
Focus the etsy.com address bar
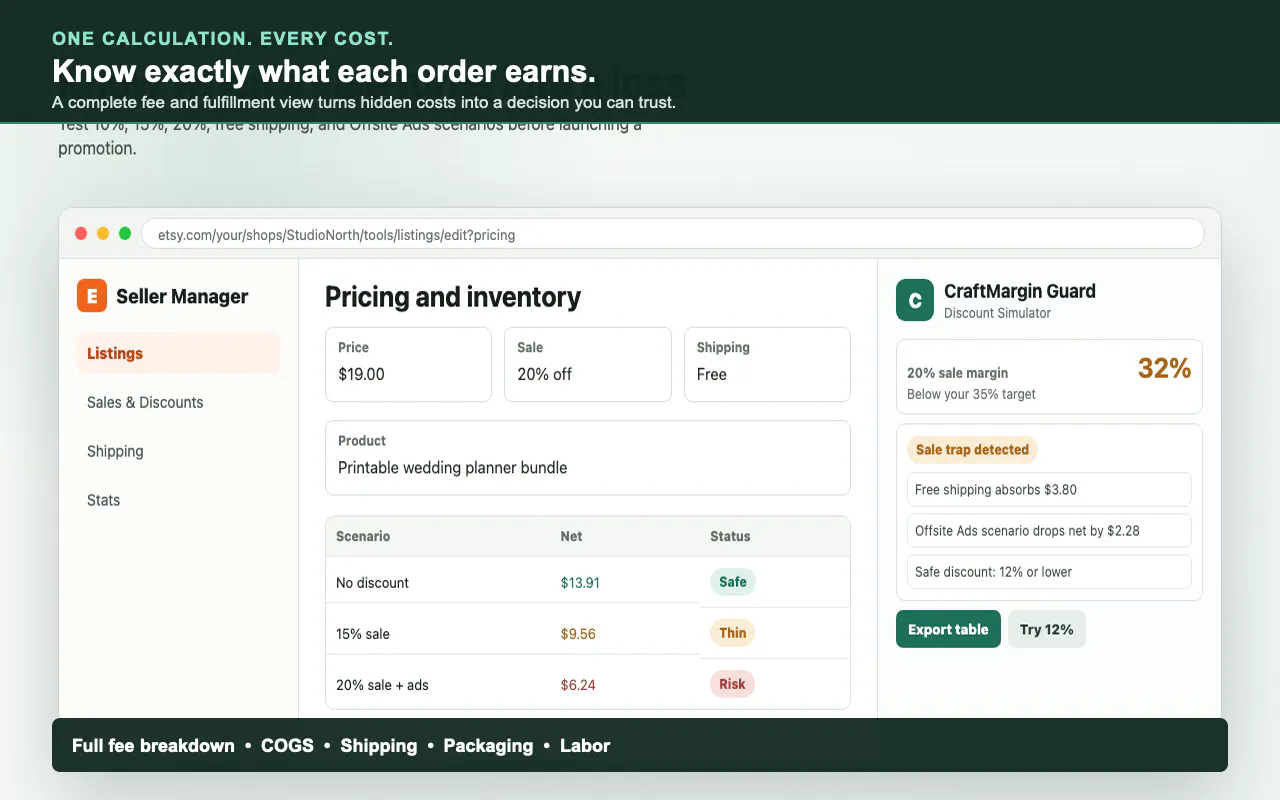click(673, 234)
